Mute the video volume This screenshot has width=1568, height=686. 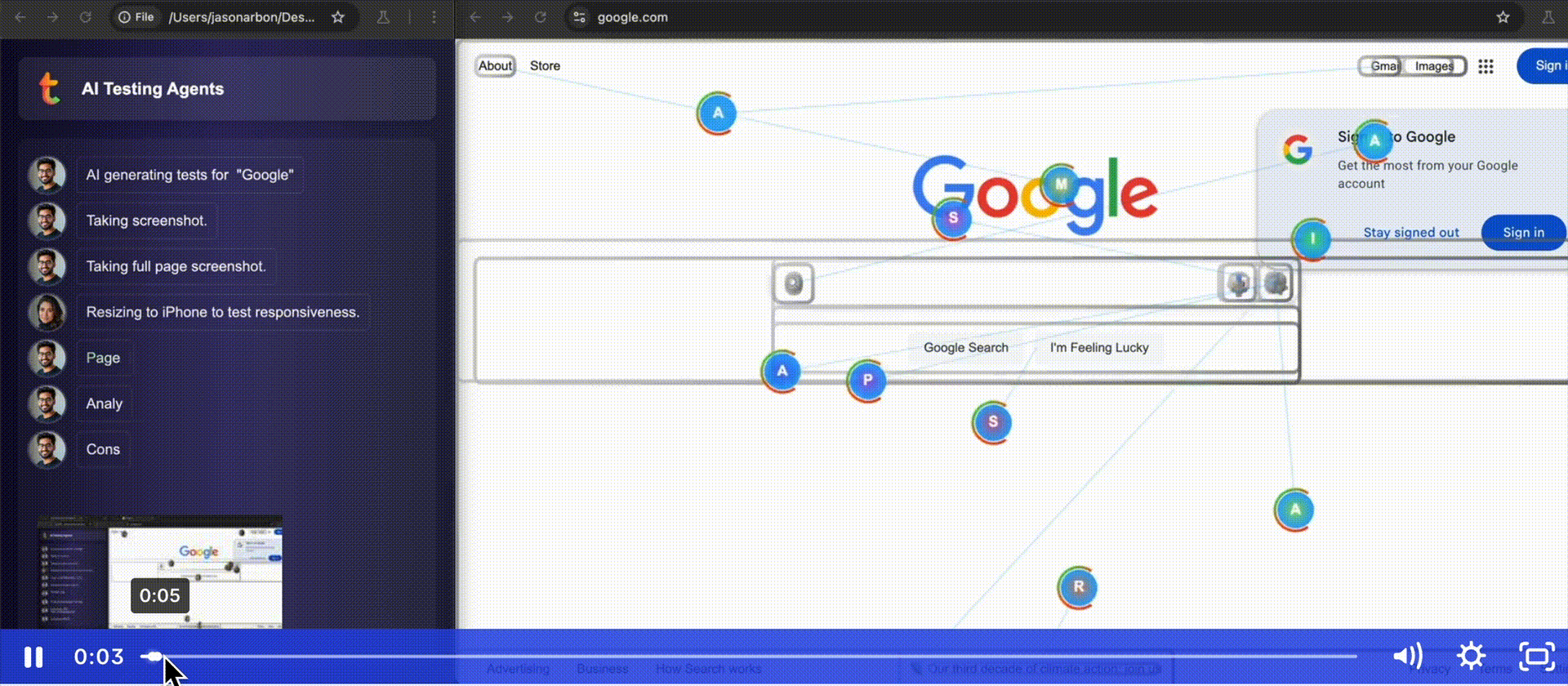point(1407,656)
